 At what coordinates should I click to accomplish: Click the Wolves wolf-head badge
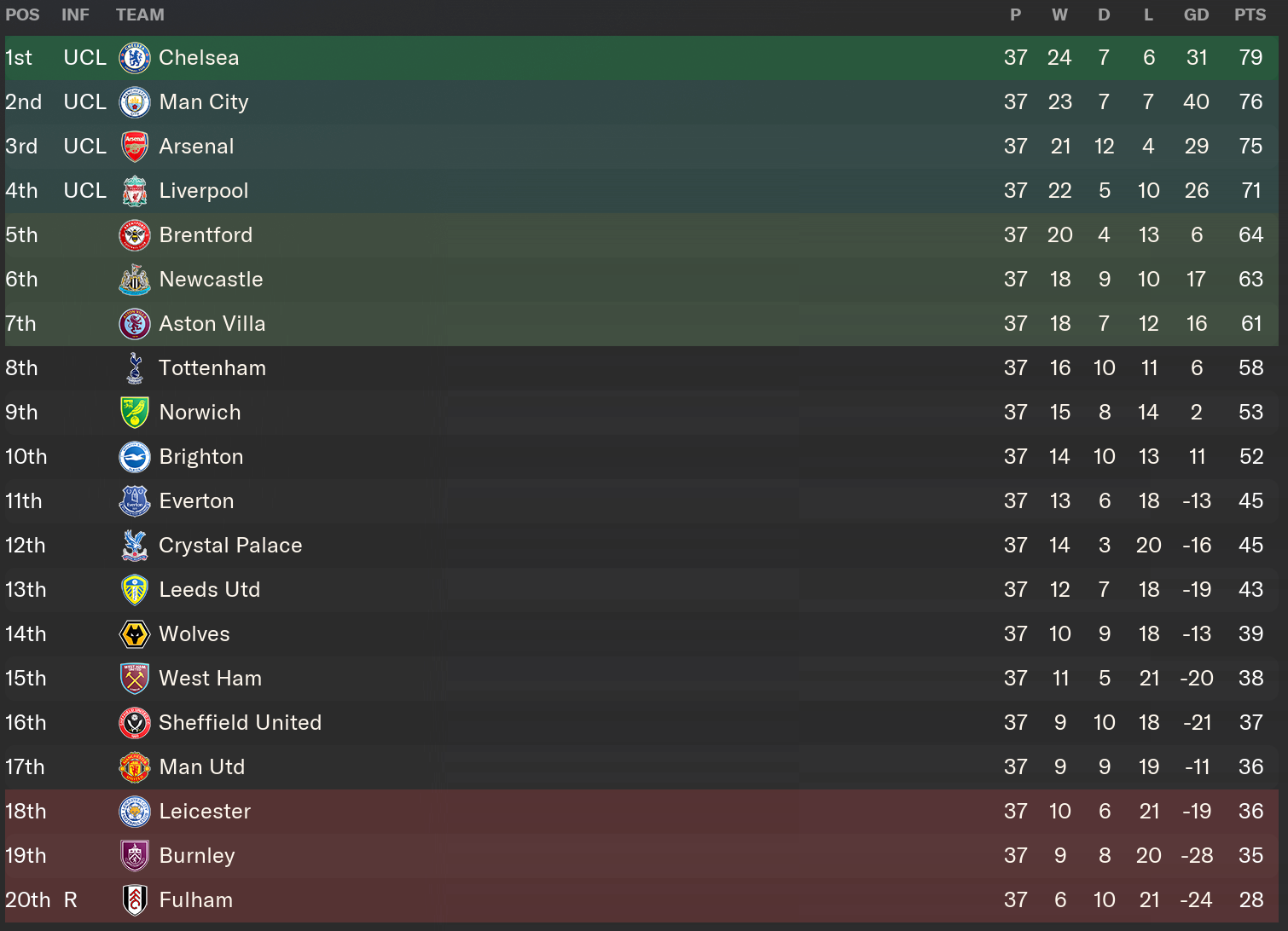[135, 634]
